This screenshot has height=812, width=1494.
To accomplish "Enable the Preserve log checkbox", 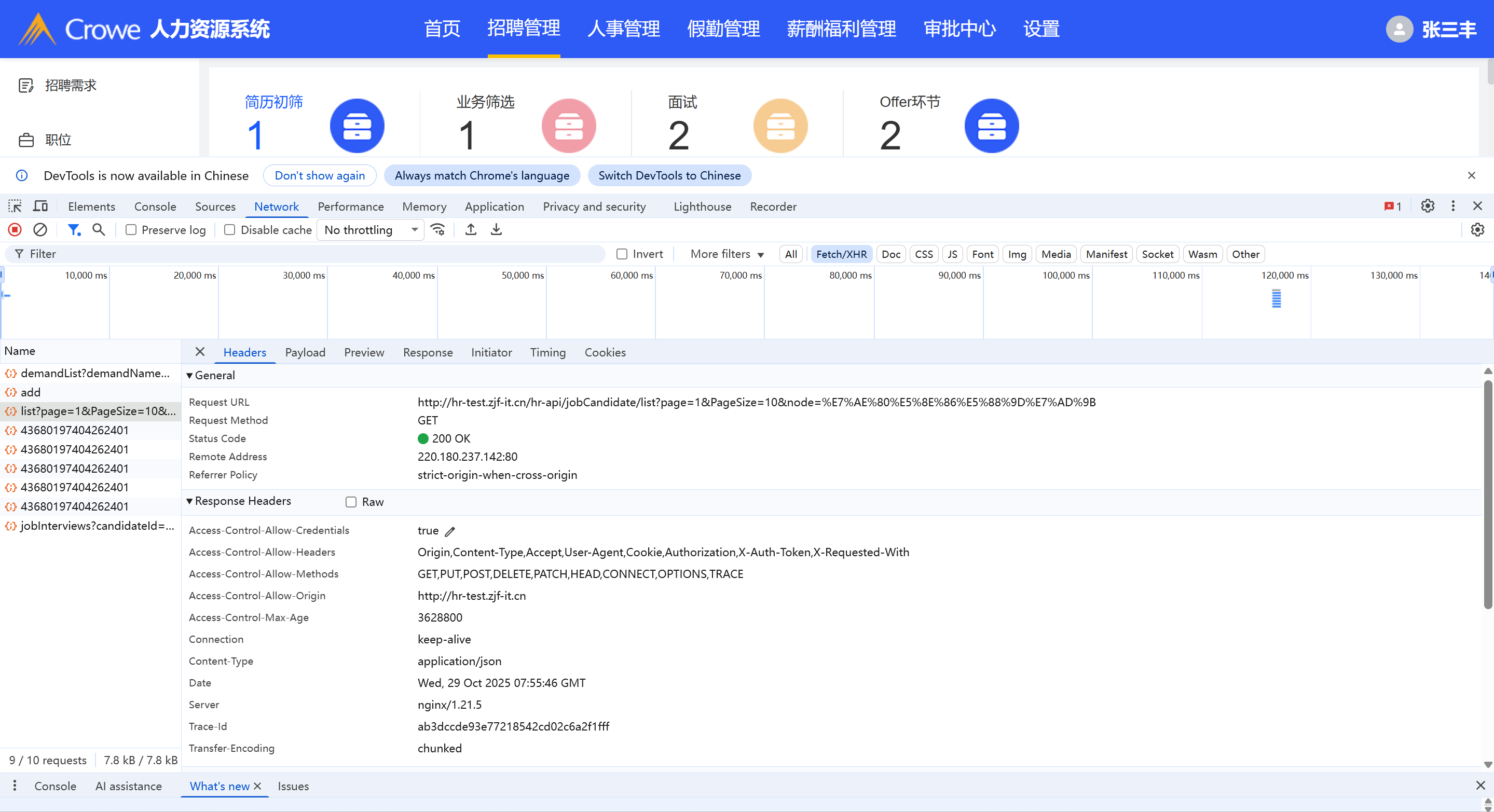I will tap(131, 230).
